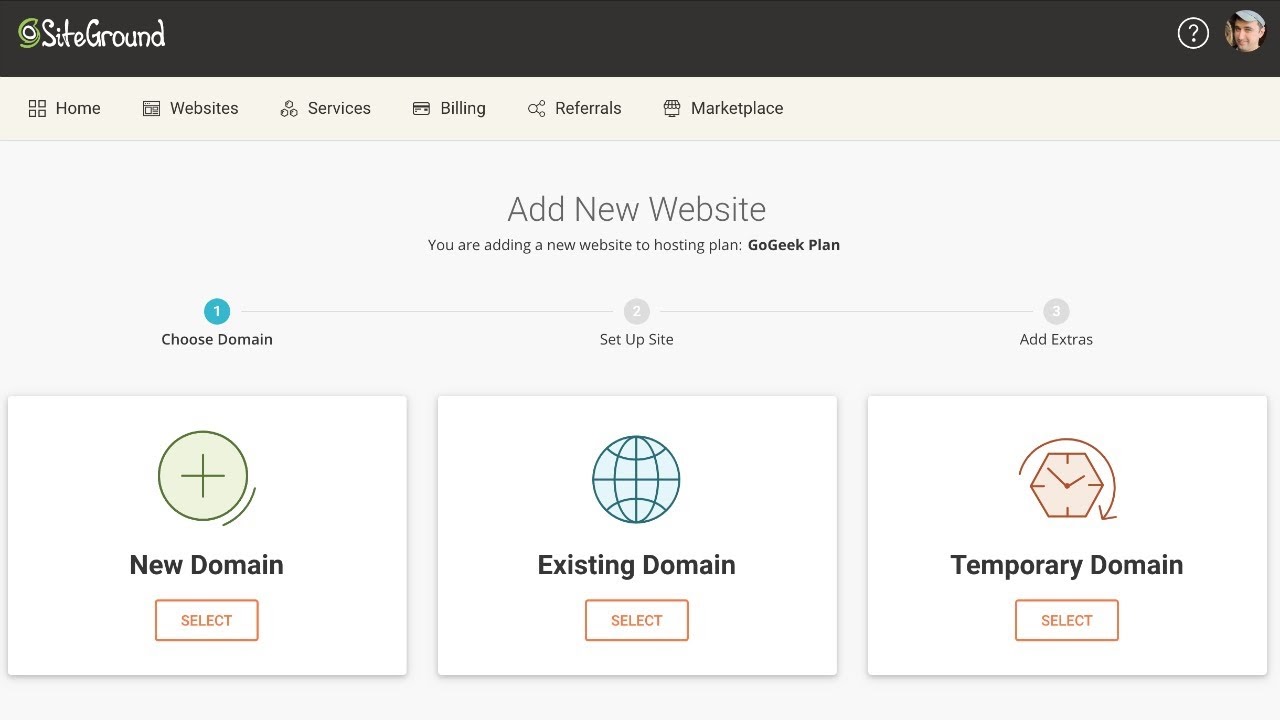The width and height of the screenshot is (1280, 720).
Task: Click the Choose Domain step circle
Action: click(217, 311)
